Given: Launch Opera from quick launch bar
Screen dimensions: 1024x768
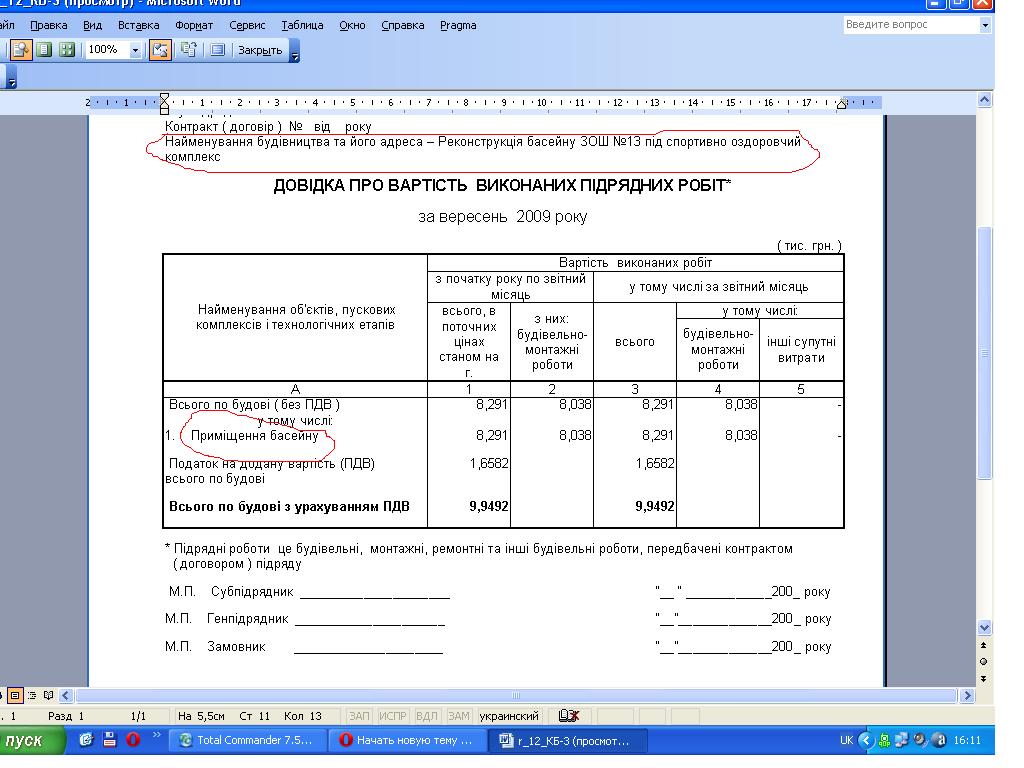Looking at the screenshot, I should coord(131,741).
